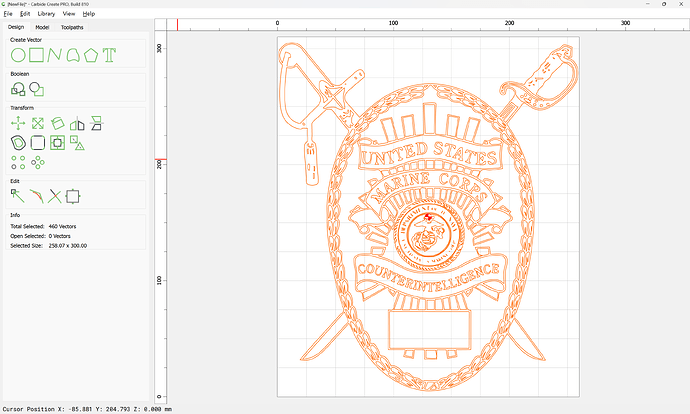This screenshot has height=414, width=690.
Task: Select the Offset Vectors tool
Action: tap(18, 143)
